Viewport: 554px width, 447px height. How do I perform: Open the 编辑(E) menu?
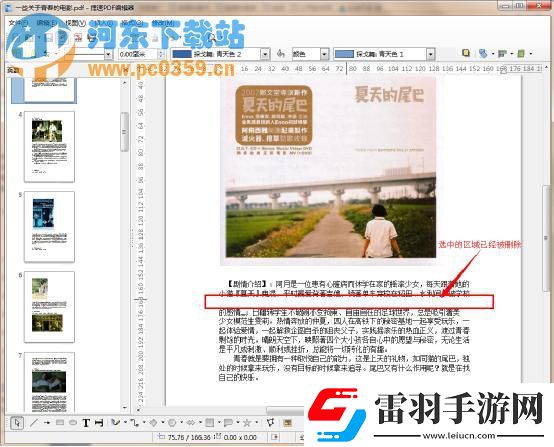[46, 23]
